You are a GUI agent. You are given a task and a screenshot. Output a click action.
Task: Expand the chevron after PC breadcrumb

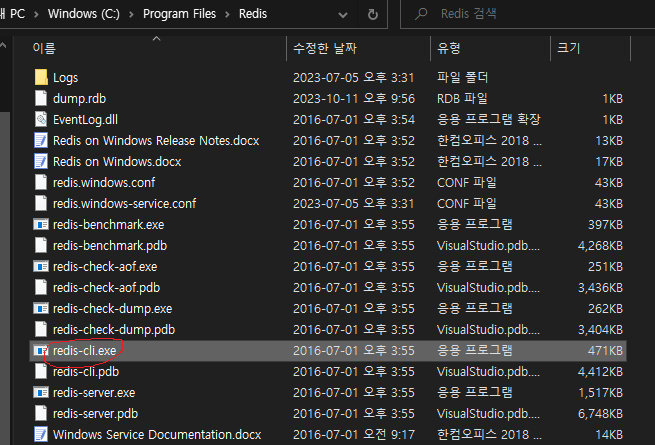tap(36, 15)
